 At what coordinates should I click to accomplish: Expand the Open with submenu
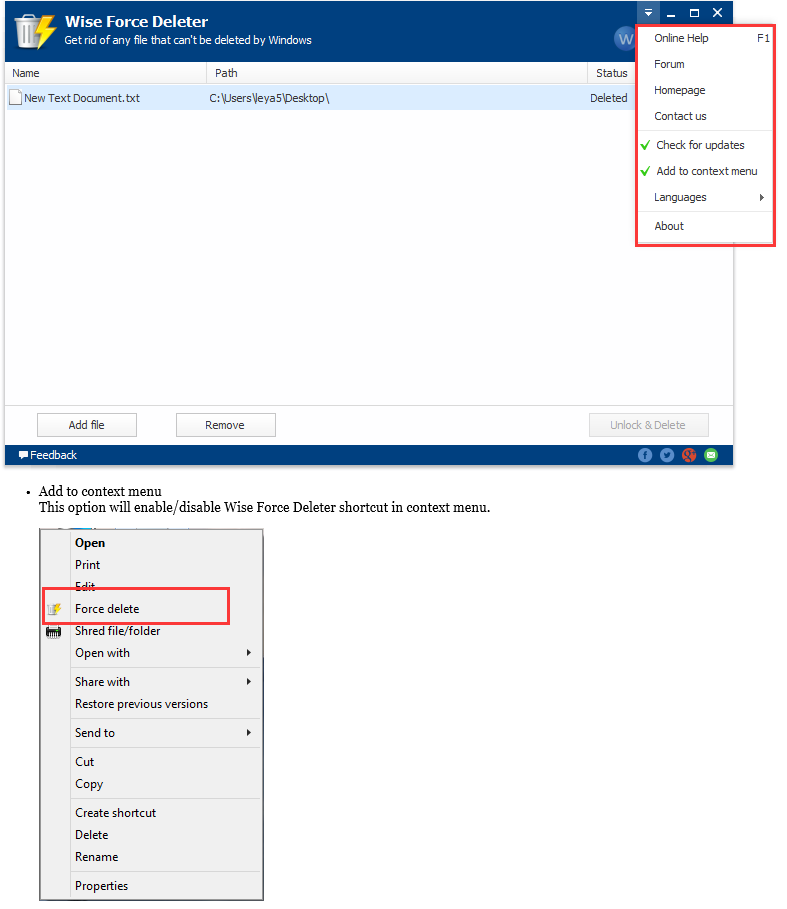[x=165, y=653]
